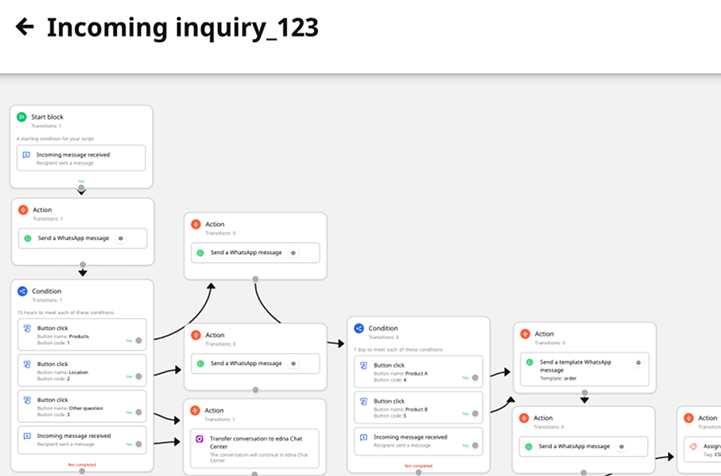
Task: Click message icon in the 1 day Condition's last row
Action: point(364,437)
